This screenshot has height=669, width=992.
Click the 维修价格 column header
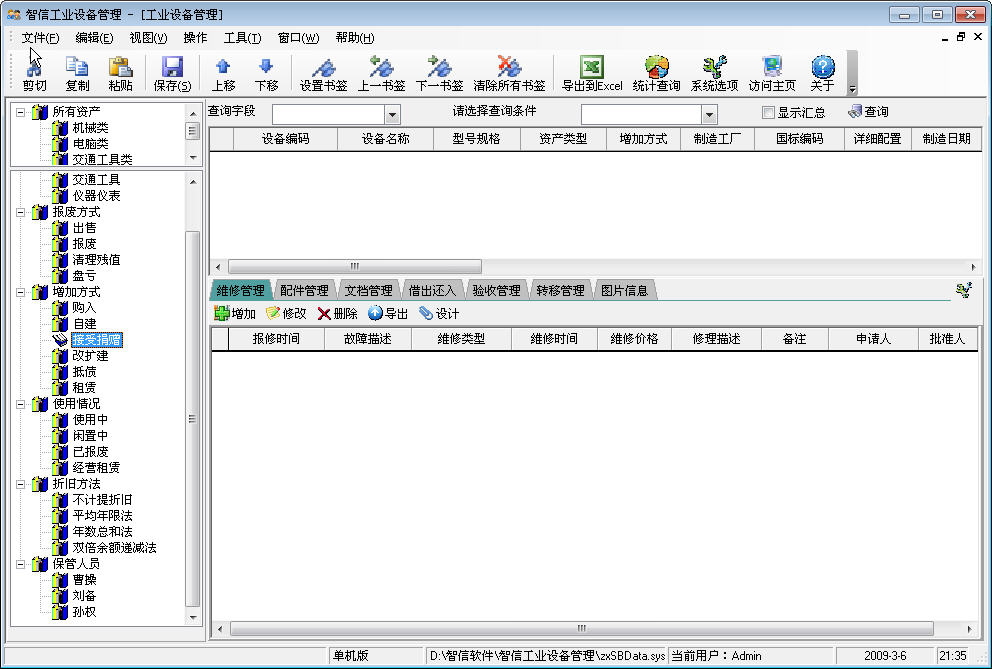click(x=634, y=339)
